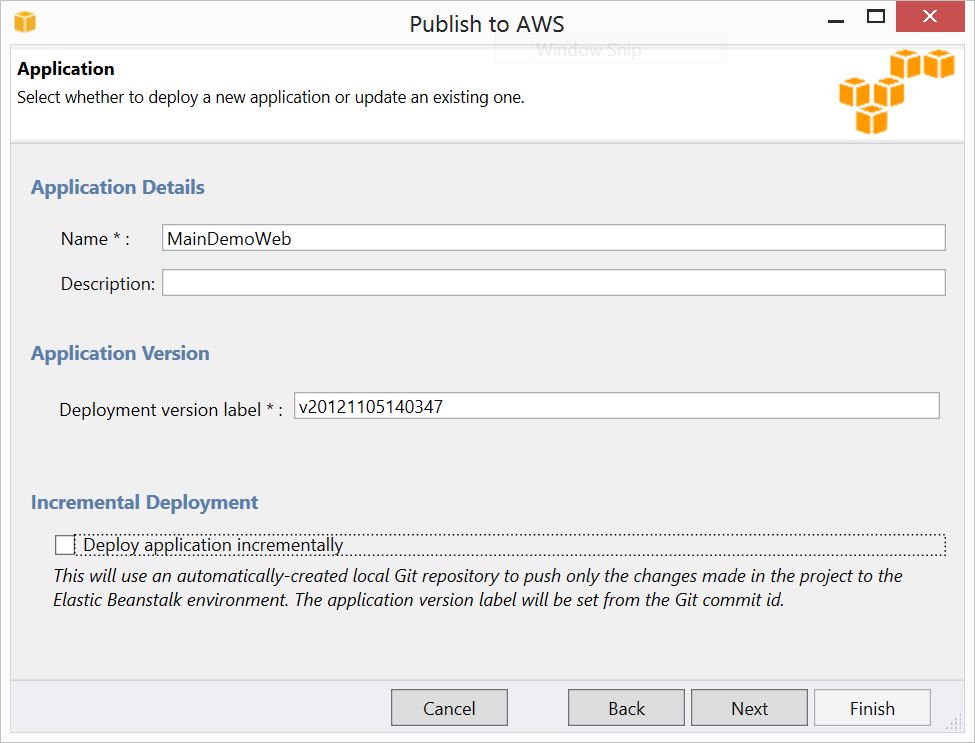Click Finish to complete publishing

tap(872, 708)
